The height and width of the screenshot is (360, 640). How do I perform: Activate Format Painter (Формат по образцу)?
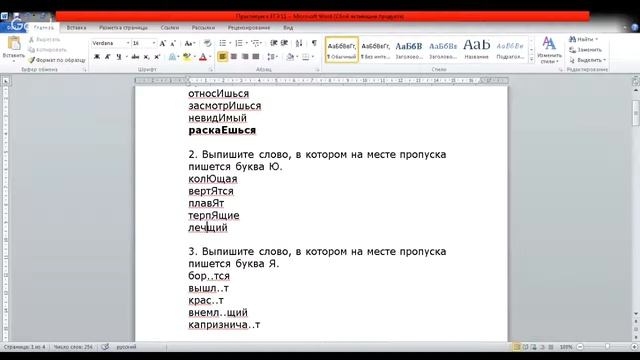point(57,60)
